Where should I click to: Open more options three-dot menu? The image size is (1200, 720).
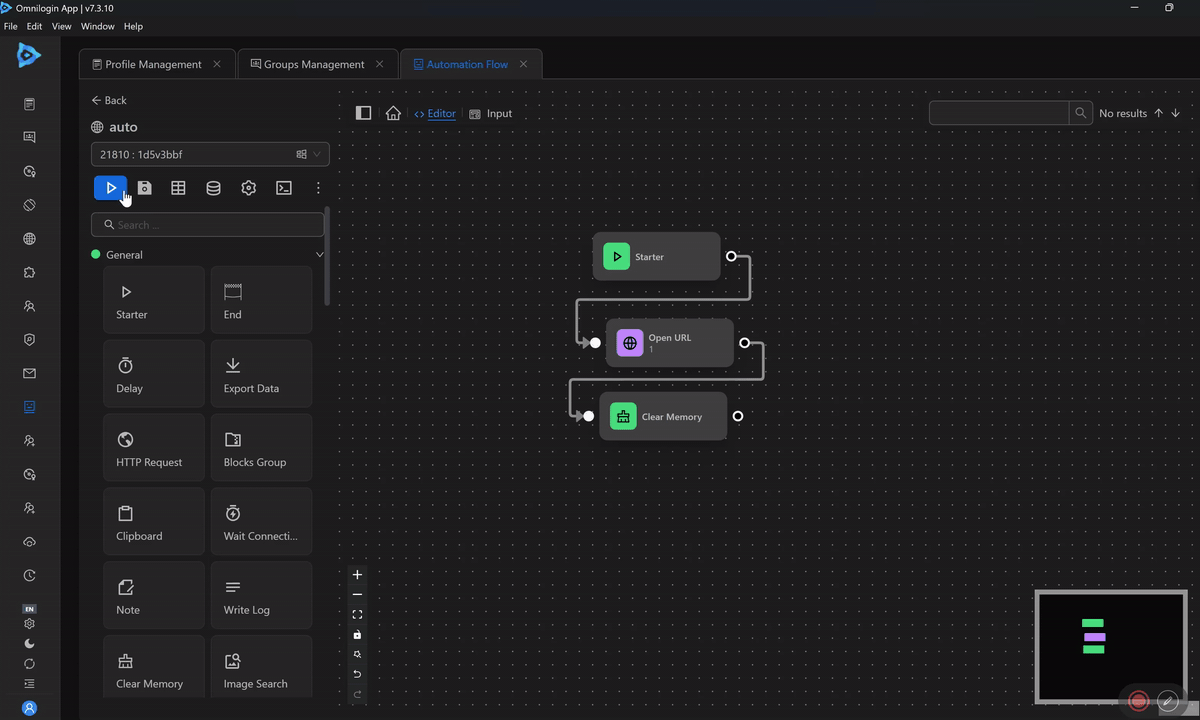pos(318,188)
